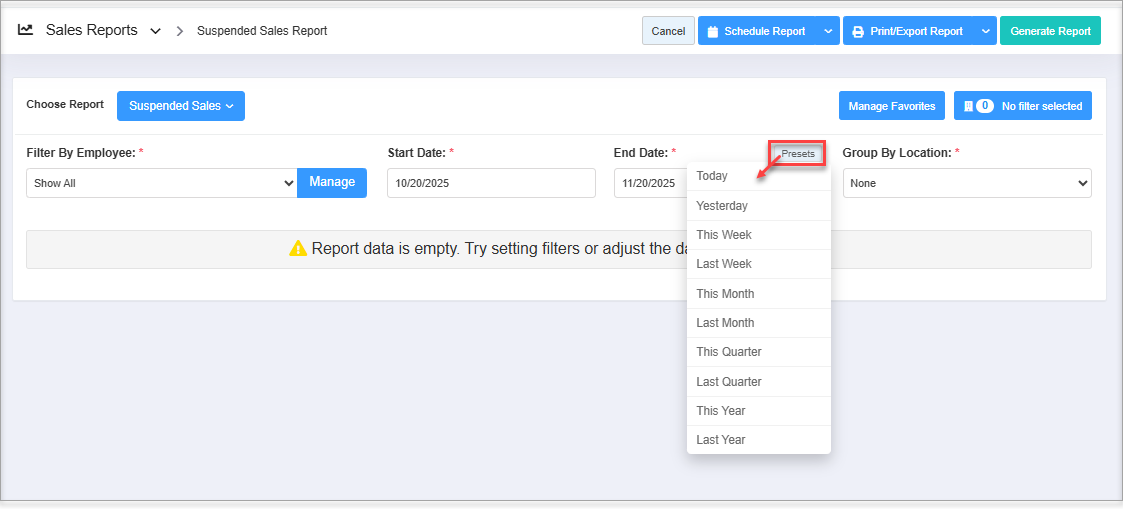Expand the Sales Reports chevron dropdown
The width and height of the screenshot is (1123, 509).
pyautogui.click(x=155, y=31)
